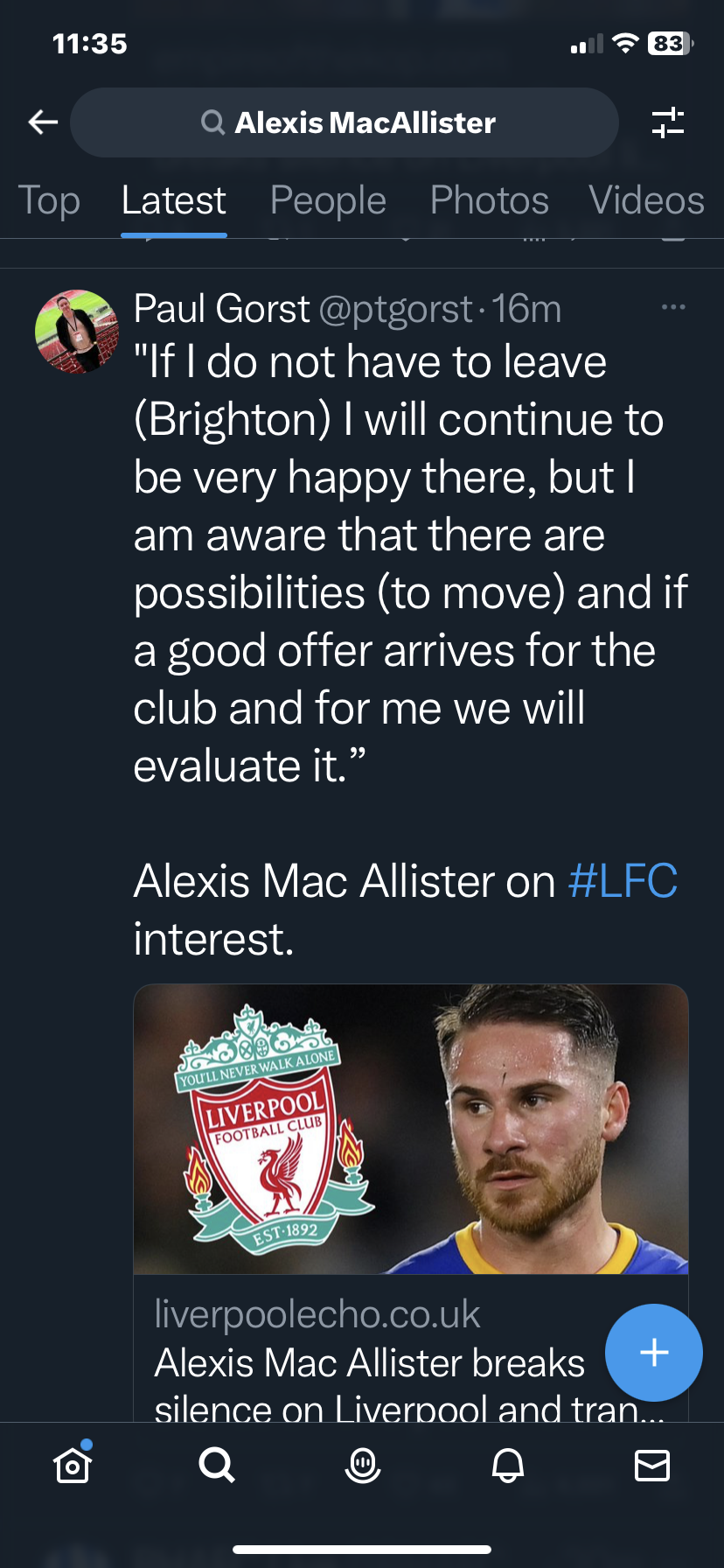Open the Photos tab
Screen dimensions: 724x1568
click(489, 200)
